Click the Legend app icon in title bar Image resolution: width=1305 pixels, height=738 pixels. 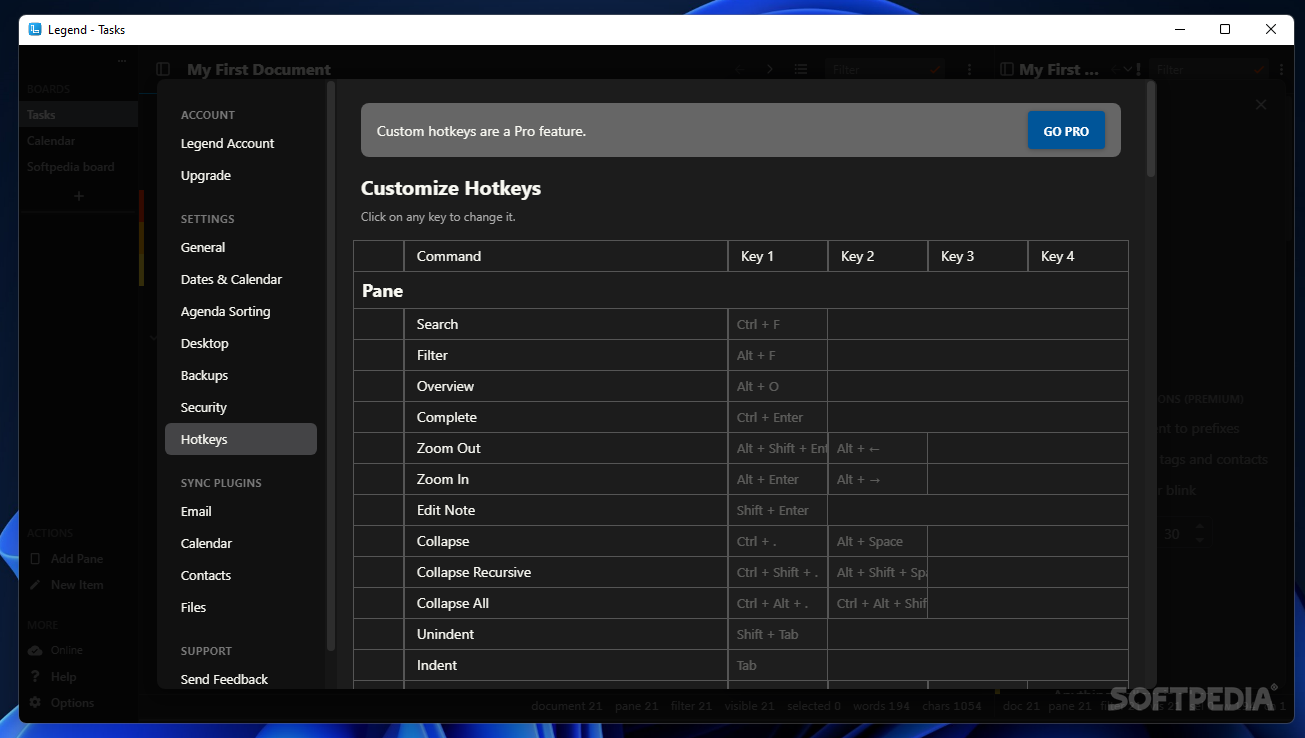(35, 29)
